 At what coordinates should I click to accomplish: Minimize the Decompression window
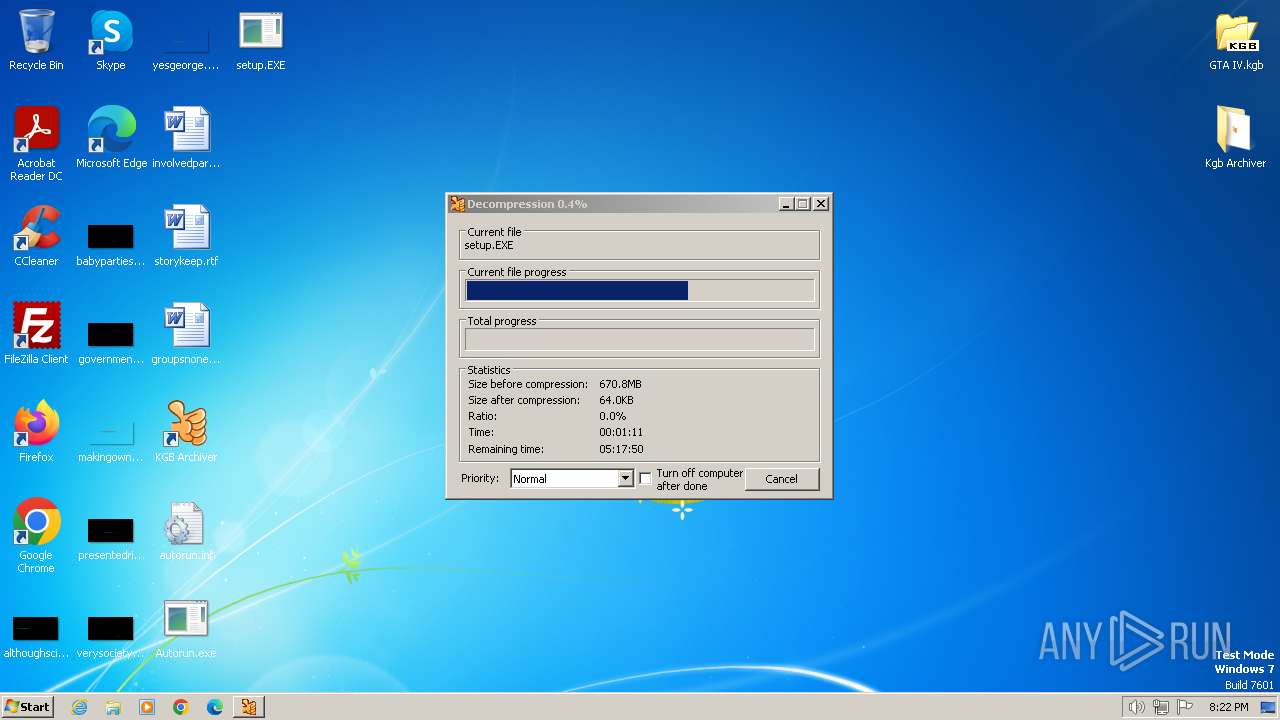click(x=787, y=204)
